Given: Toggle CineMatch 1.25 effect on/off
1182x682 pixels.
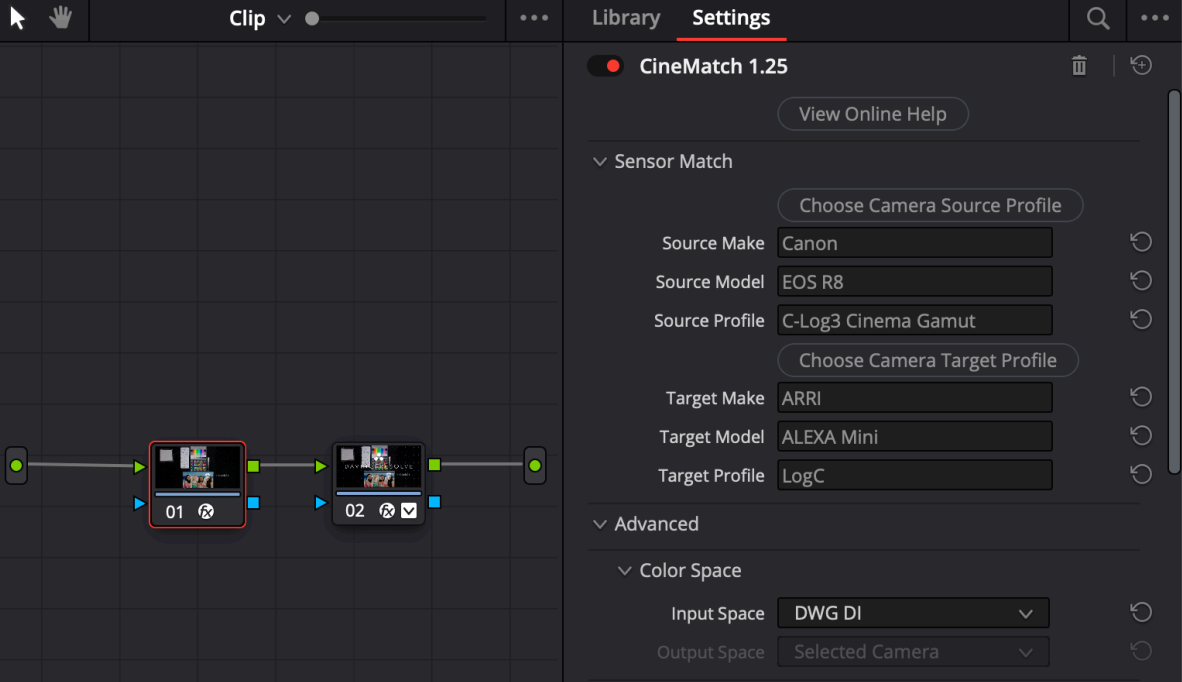Looking at the screenshot, I should (x=605, y=67).
